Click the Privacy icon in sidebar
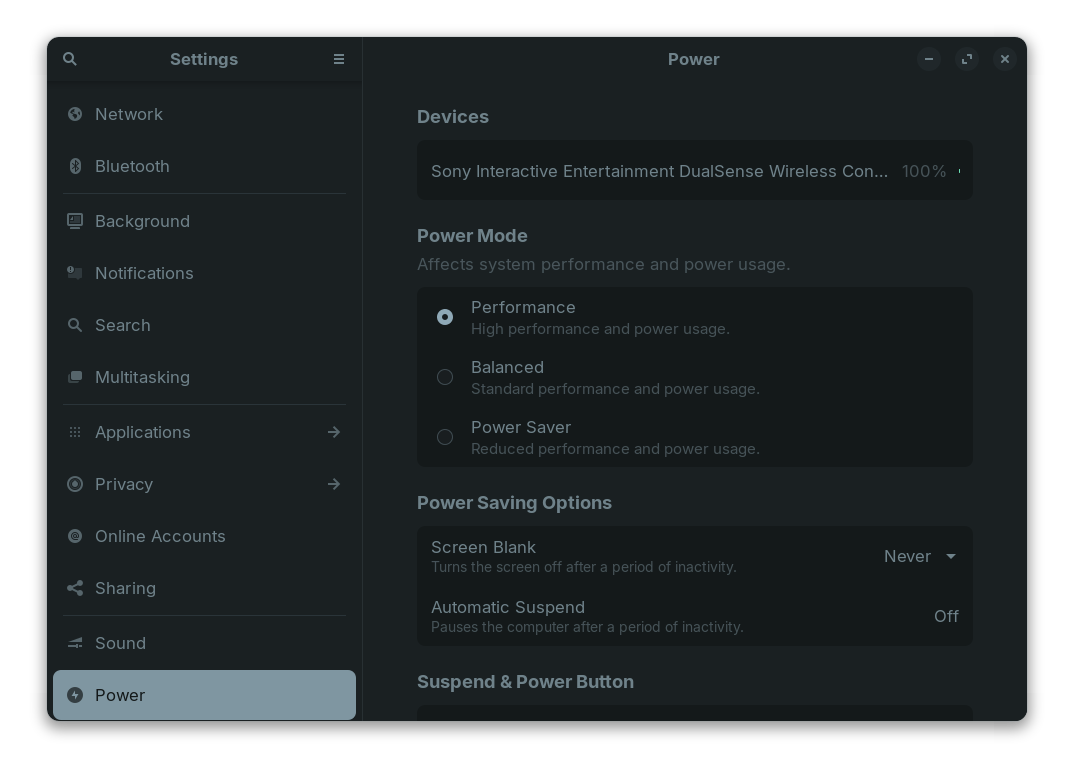 coord(75,484)
